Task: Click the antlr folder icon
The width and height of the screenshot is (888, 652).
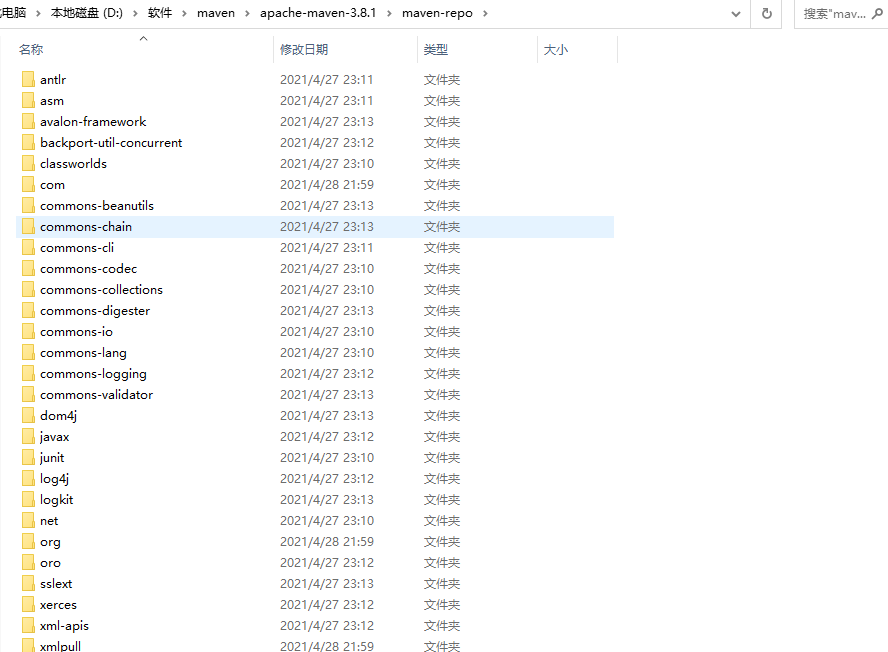Action: (28, 79)
